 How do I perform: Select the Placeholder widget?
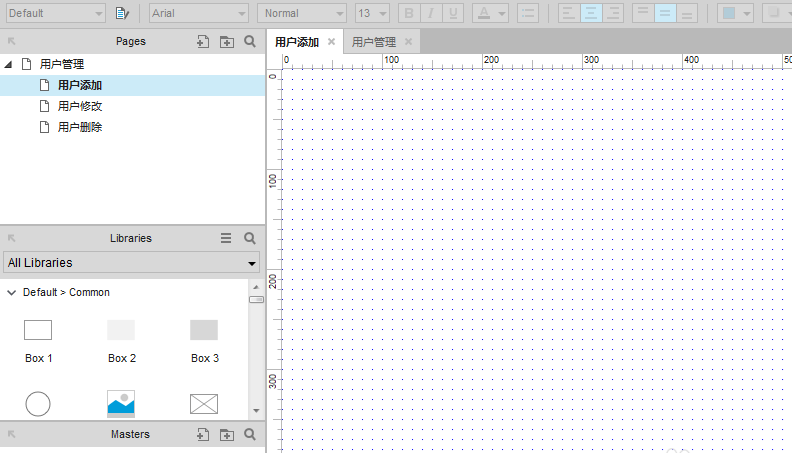pyautogui.click(x=204, y=404)
